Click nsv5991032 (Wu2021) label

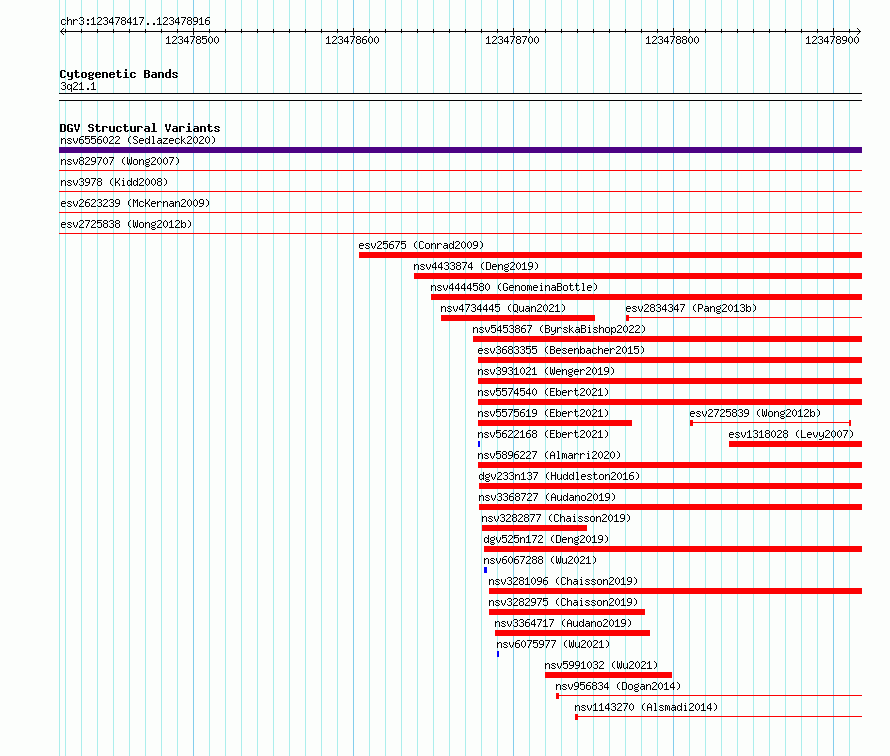601,665
